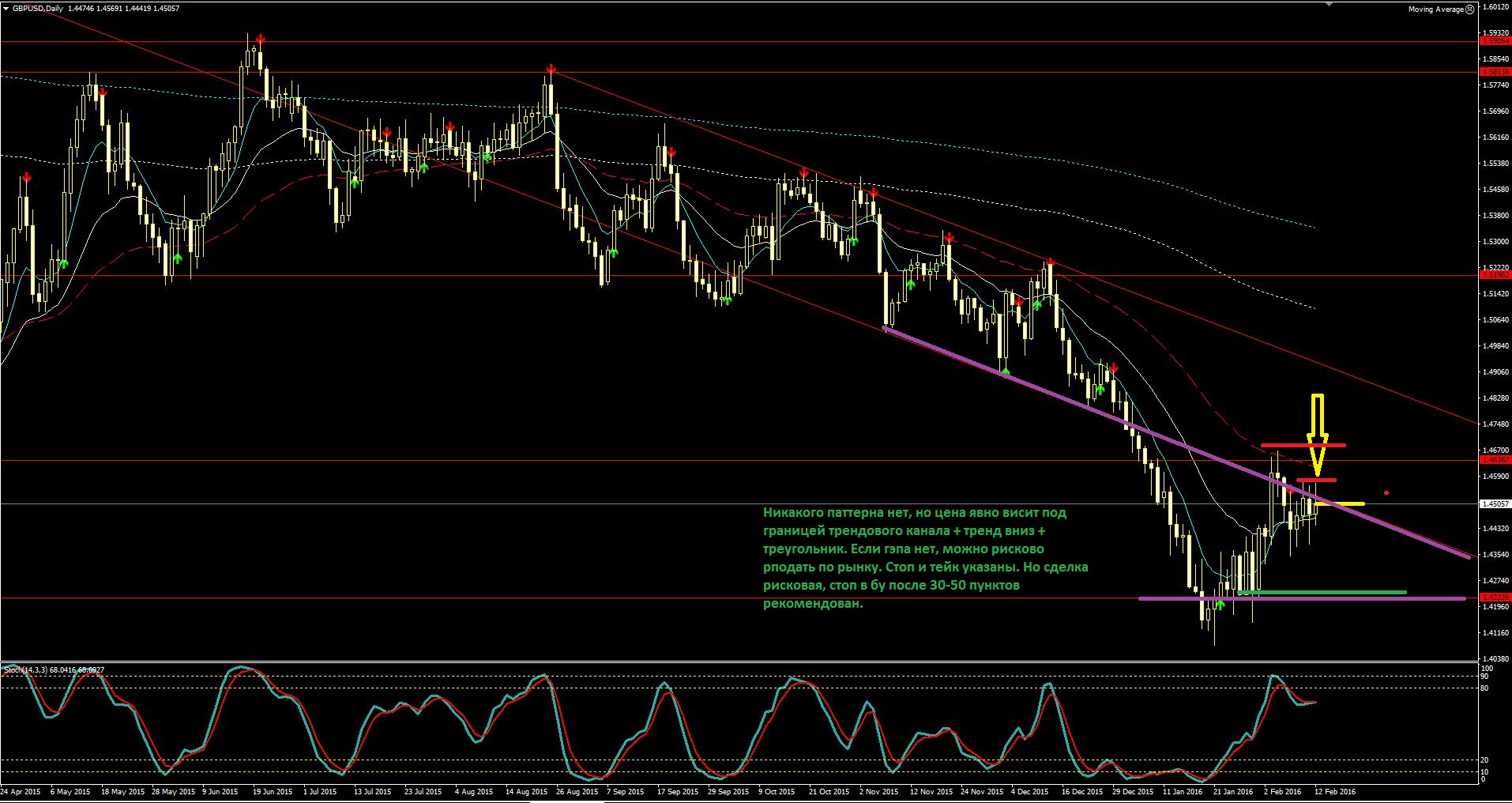Click the Stoch(14,3,3) indicator label

[54, 669]
